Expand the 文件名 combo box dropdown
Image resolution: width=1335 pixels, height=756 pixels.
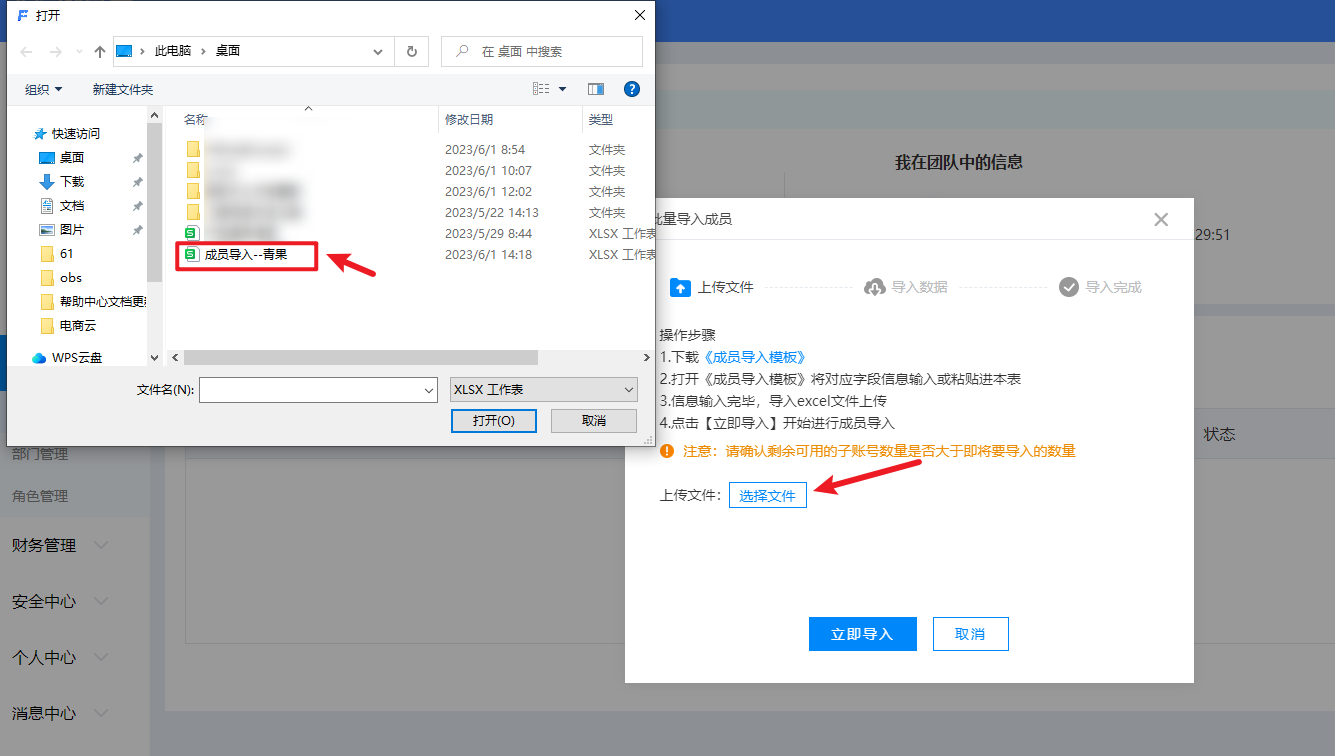click(430, 390)
